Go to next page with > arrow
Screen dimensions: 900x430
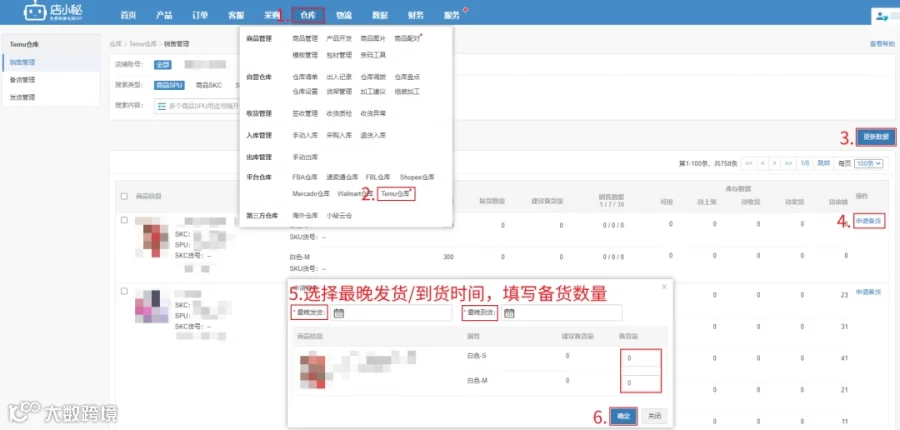775,164
